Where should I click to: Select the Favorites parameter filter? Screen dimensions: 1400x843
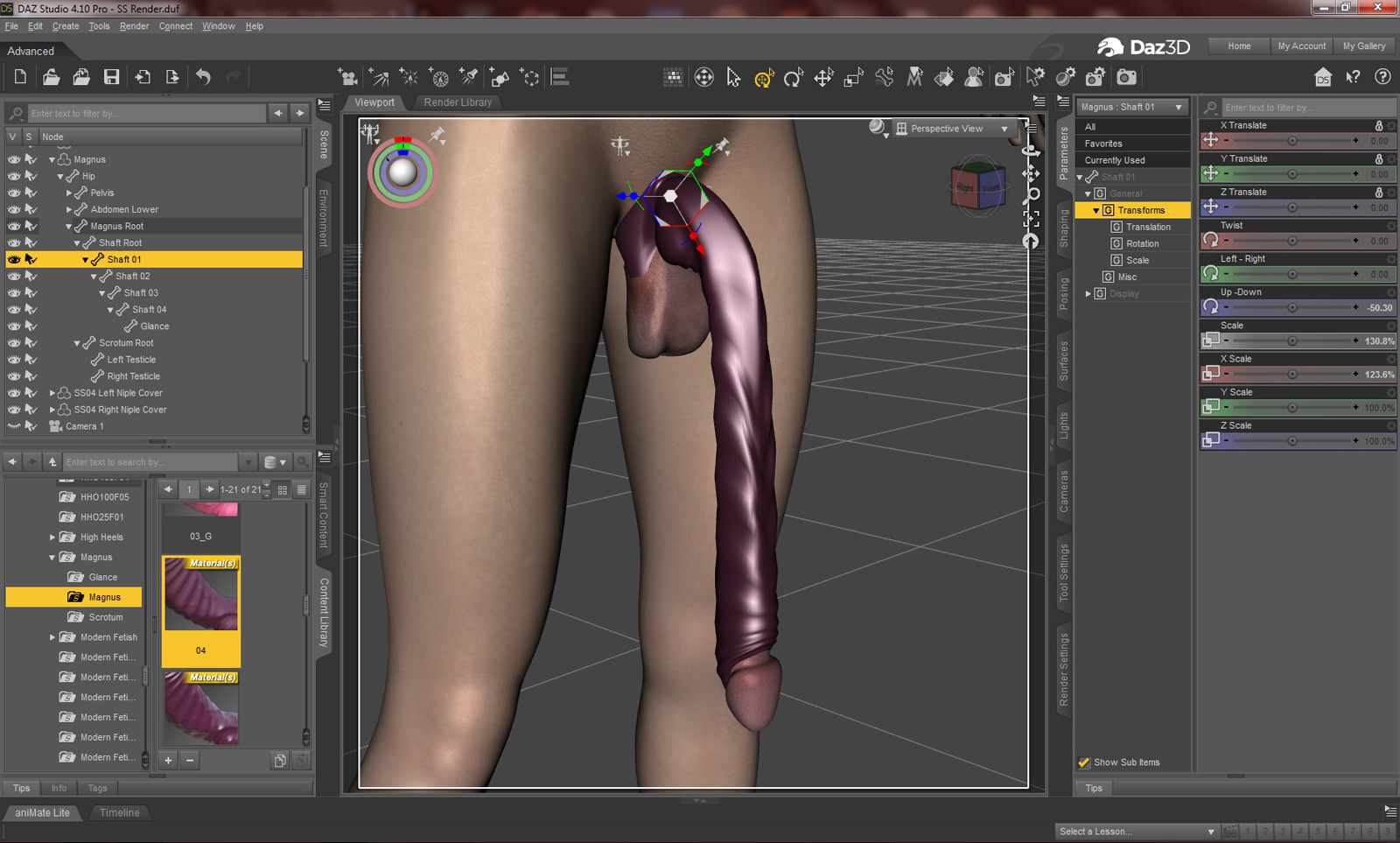click(x=1133, y=144)
